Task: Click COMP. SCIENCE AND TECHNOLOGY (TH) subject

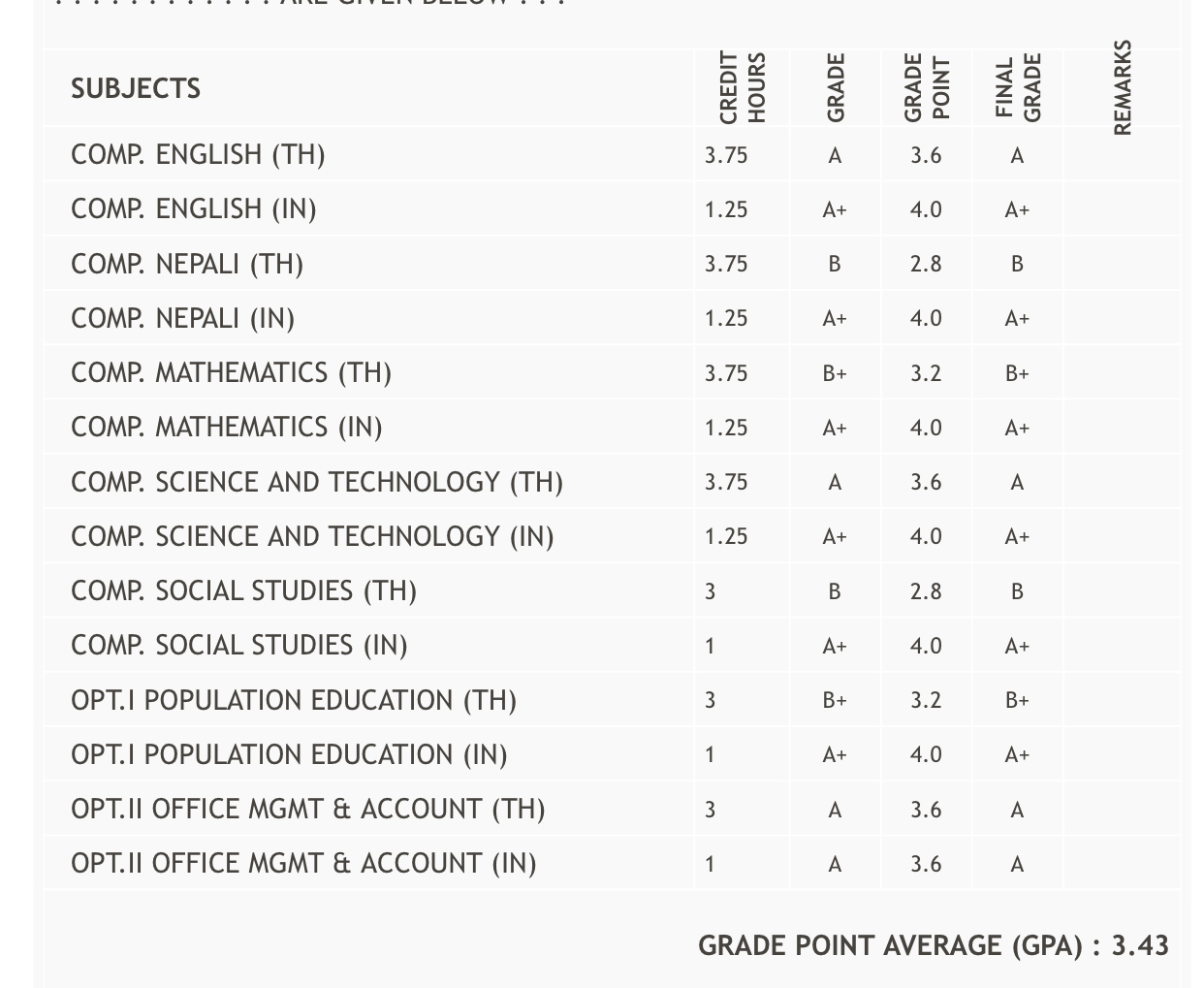Action: click(x=317, y=482)
